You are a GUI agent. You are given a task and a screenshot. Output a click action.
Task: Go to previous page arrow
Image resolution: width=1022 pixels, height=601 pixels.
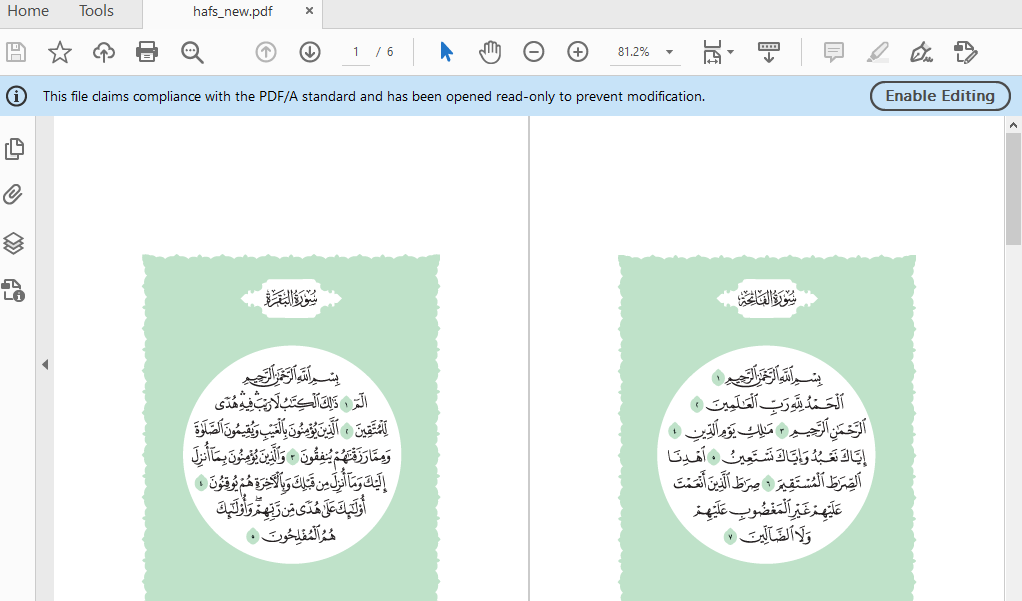[x=266, y=52]
